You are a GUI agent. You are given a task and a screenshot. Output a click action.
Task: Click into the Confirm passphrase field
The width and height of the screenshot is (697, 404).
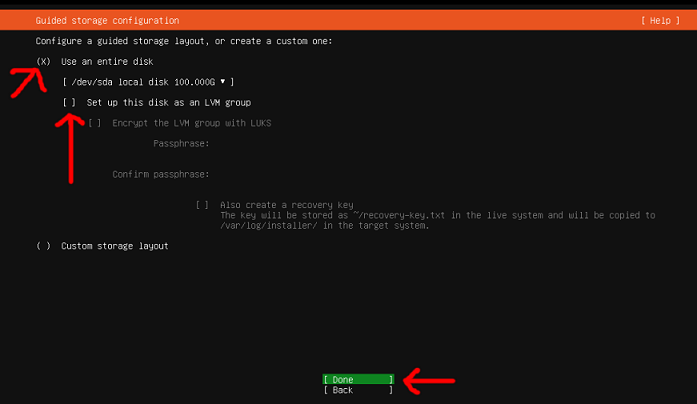300,174
